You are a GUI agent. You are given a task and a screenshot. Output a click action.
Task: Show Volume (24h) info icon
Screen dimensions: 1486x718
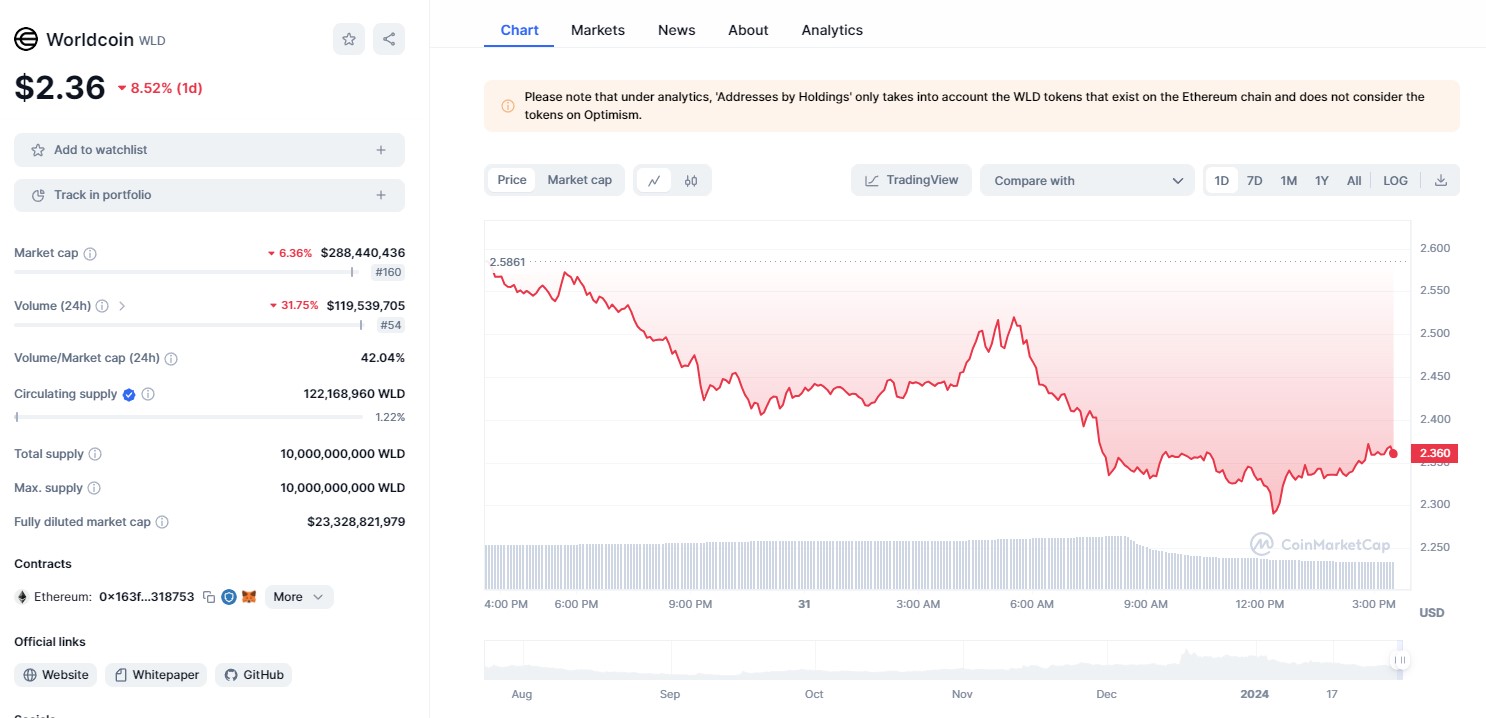pos(102,306)
